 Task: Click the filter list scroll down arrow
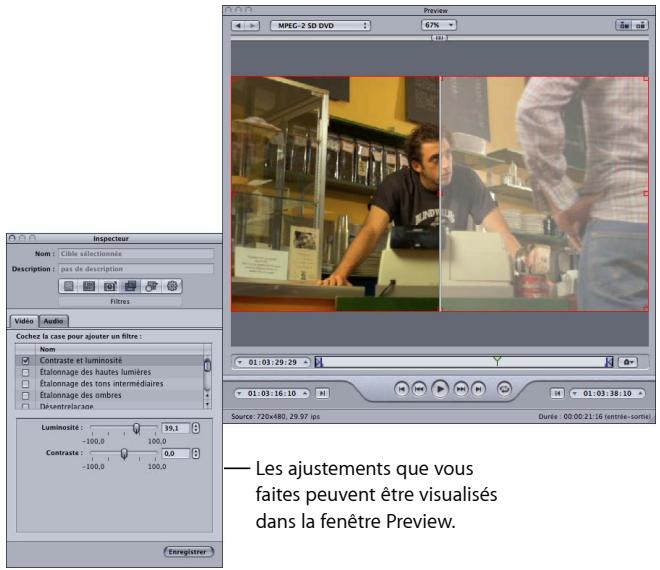coord(207,405)
